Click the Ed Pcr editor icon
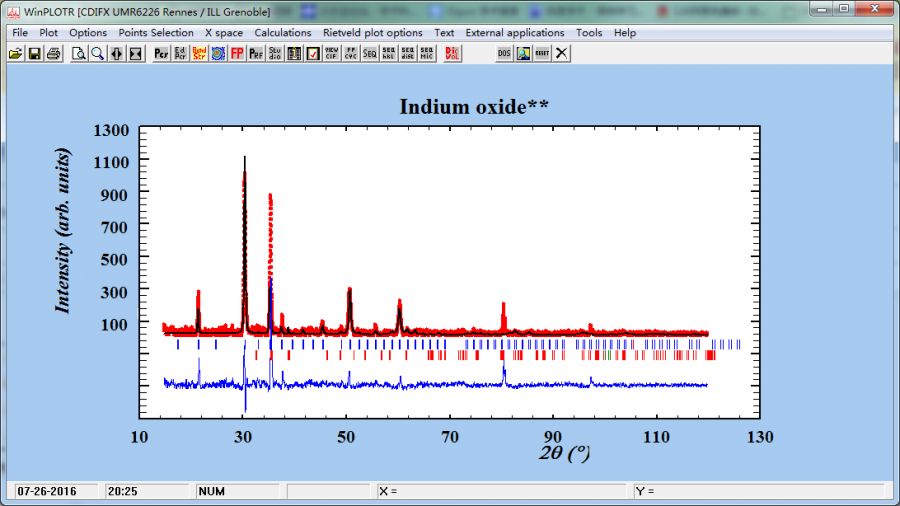Image resolution: width=900 pixels, height=506 pixels. [x=180, y=53]
